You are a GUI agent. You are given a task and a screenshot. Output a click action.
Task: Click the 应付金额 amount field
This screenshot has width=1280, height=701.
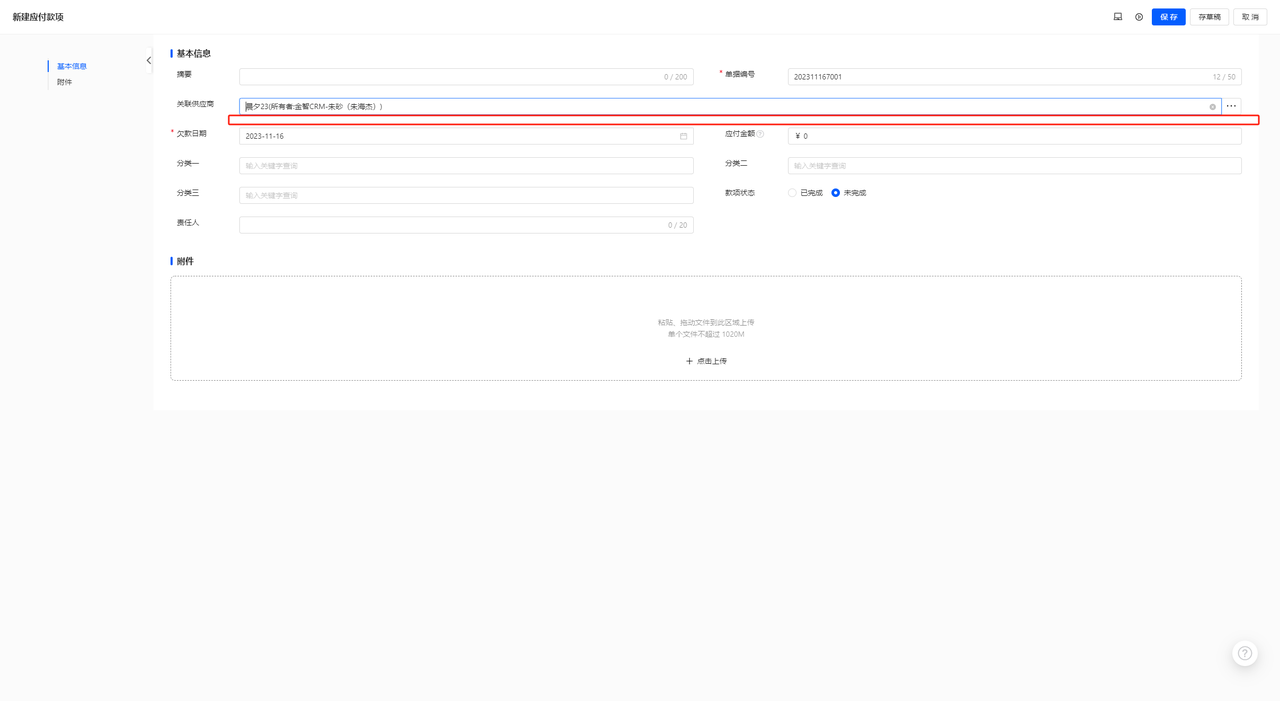click(x=1015, y=136)
